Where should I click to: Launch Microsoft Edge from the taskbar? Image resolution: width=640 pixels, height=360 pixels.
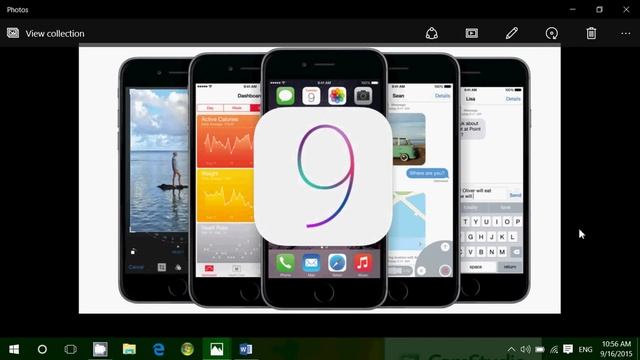158,349
